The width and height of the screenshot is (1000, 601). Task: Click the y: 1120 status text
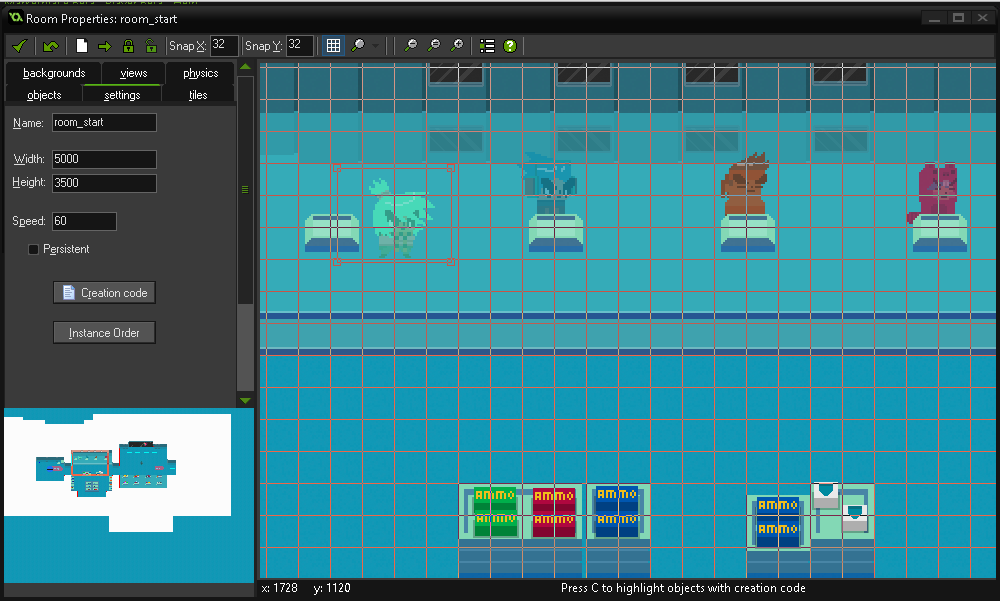click(x=332, y=588)
